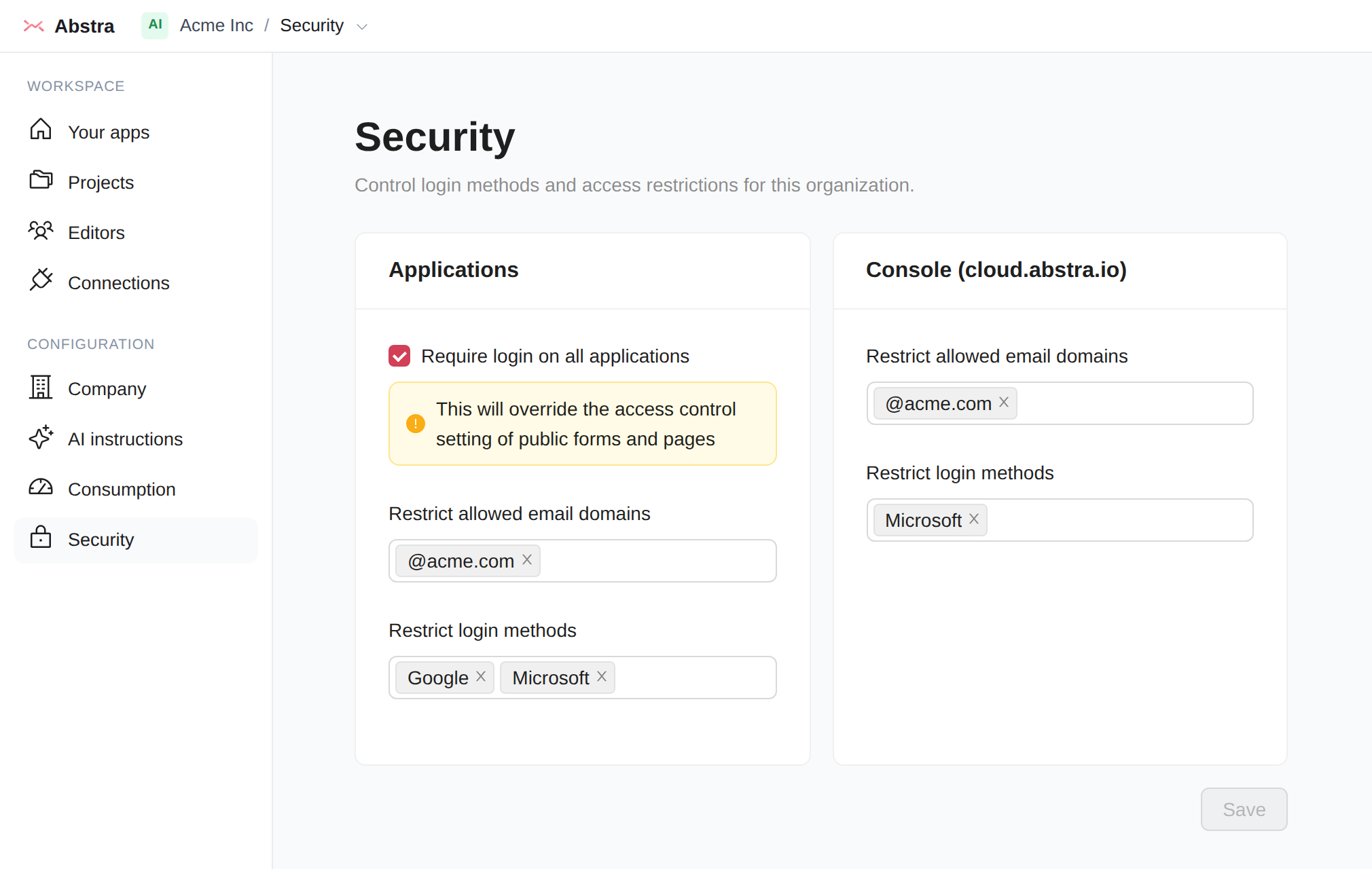This screenshot has height=869, width=1372.
Task: Click the Editors people icon
Action: click(x=41, y=230)
